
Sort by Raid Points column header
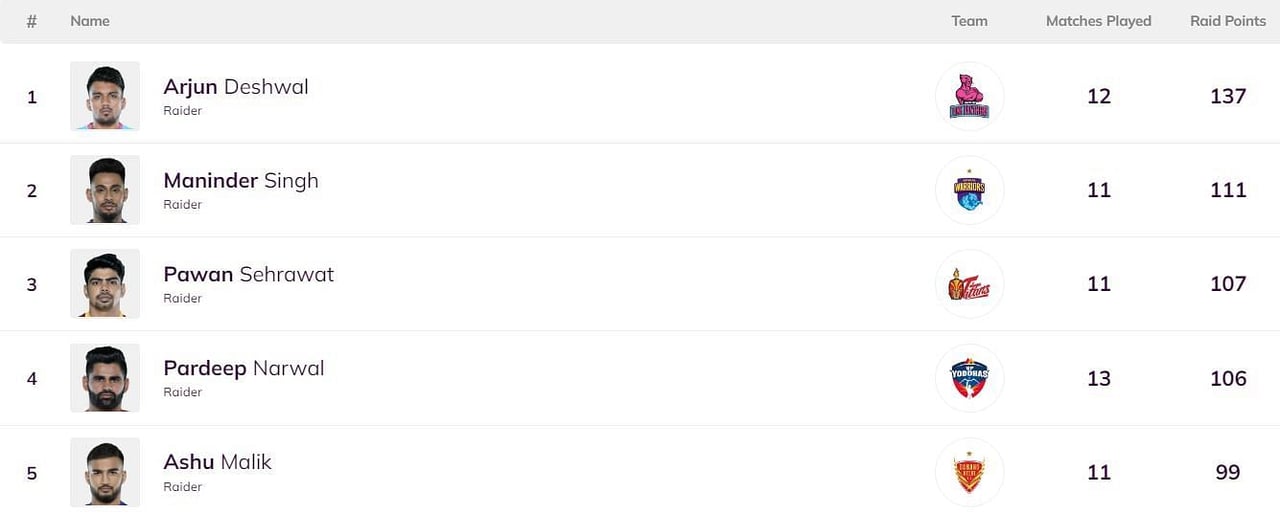(1228, 21)
